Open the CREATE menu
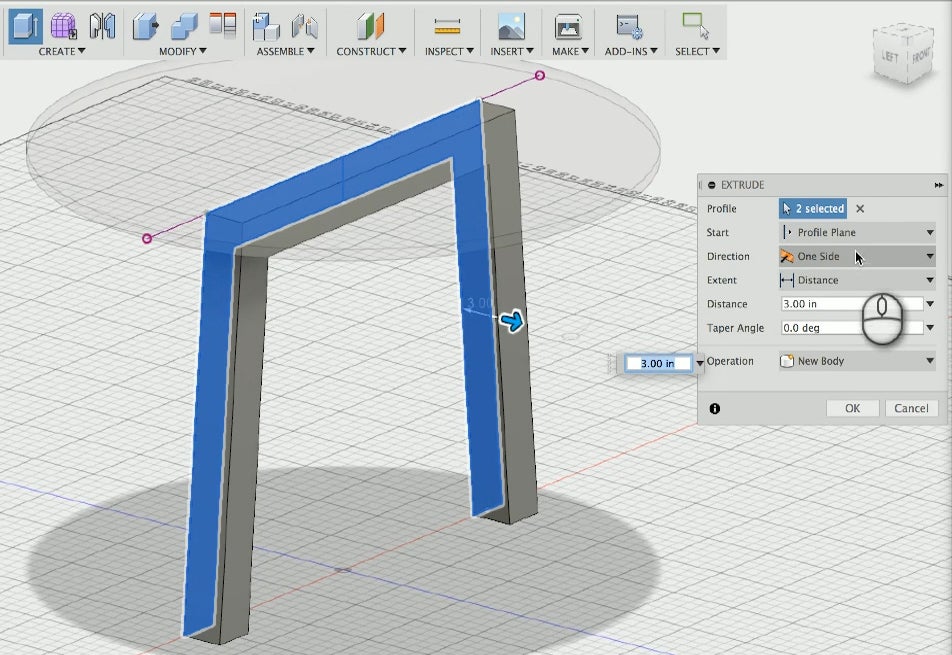 point(61,52)
